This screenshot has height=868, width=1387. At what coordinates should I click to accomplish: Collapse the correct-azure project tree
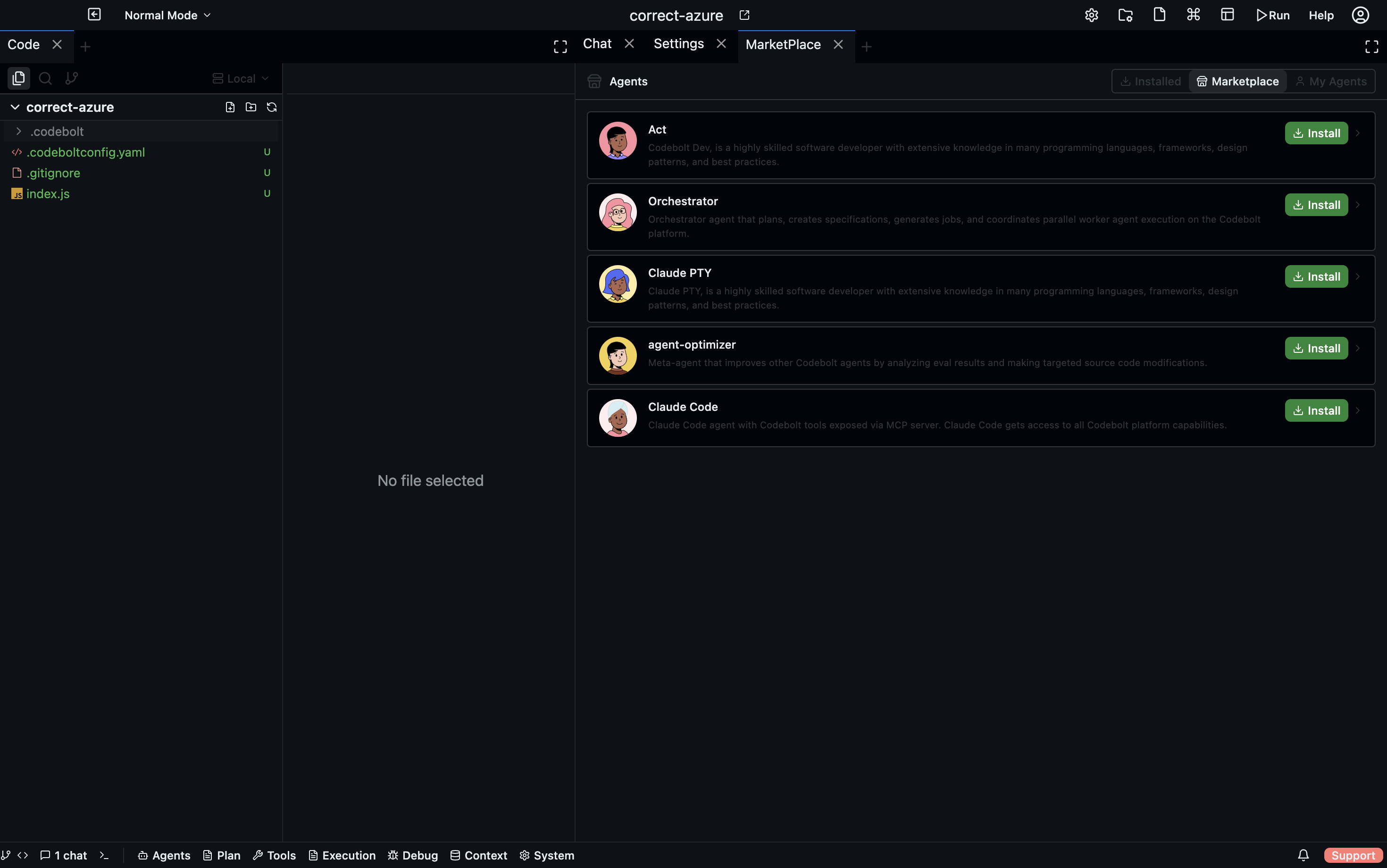[16, 108]
